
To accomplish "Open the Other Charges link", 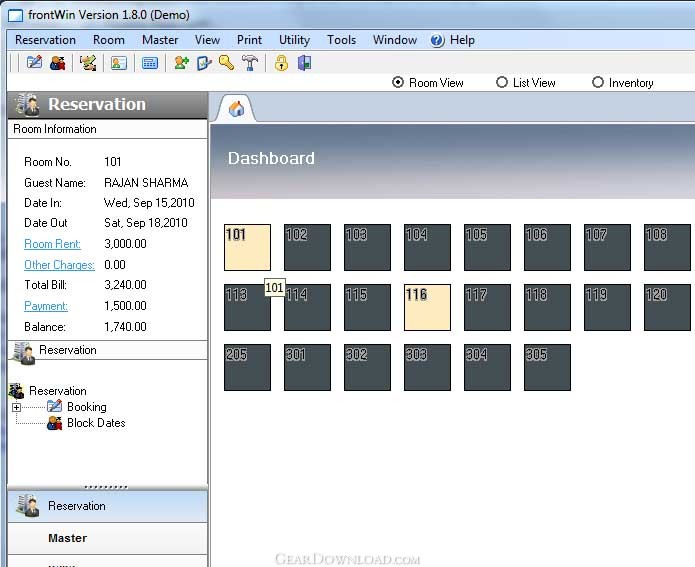I will 59,265.
